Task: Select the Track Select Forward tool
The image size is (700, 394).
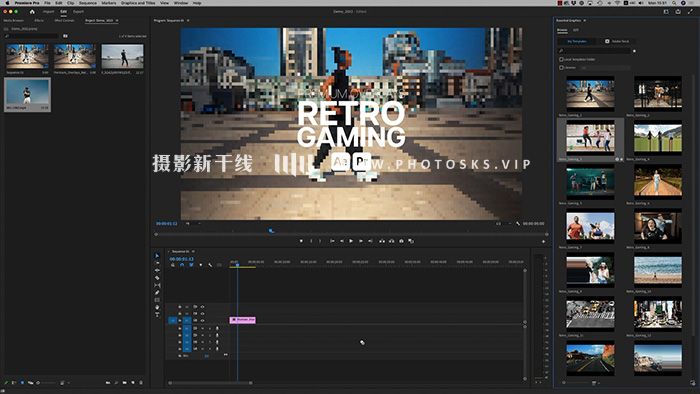Action: point(157,263)
